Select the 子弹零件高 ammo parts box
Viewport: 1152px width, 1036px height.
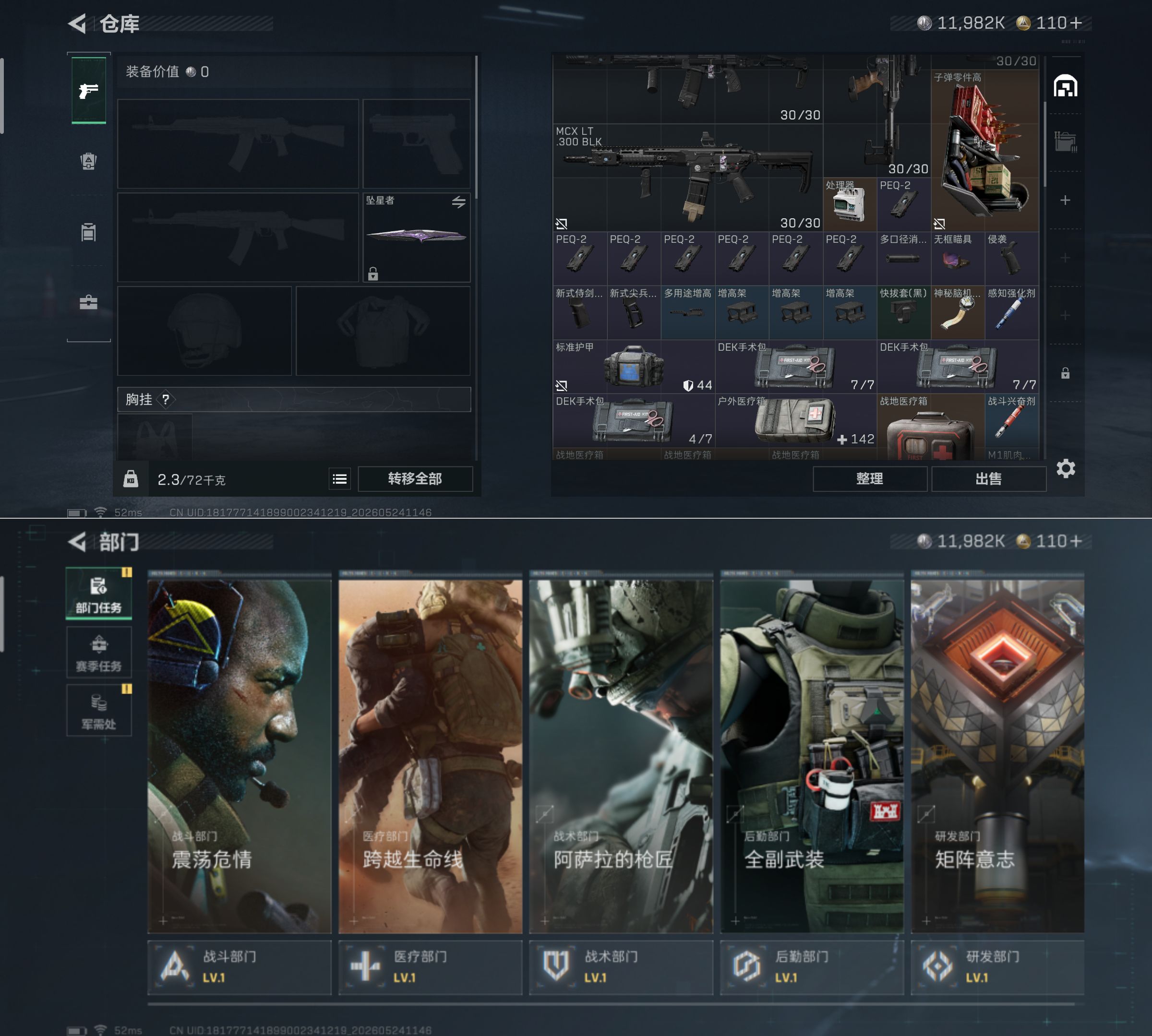pos(985,150)
